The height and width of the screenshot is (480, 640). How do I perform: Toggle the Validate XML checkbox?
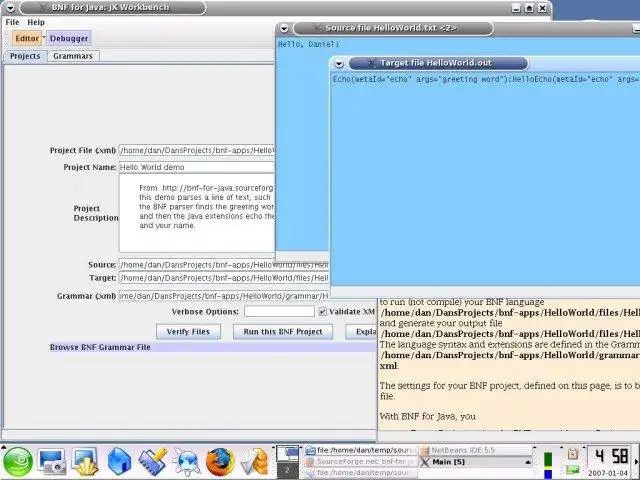[322, 312]
